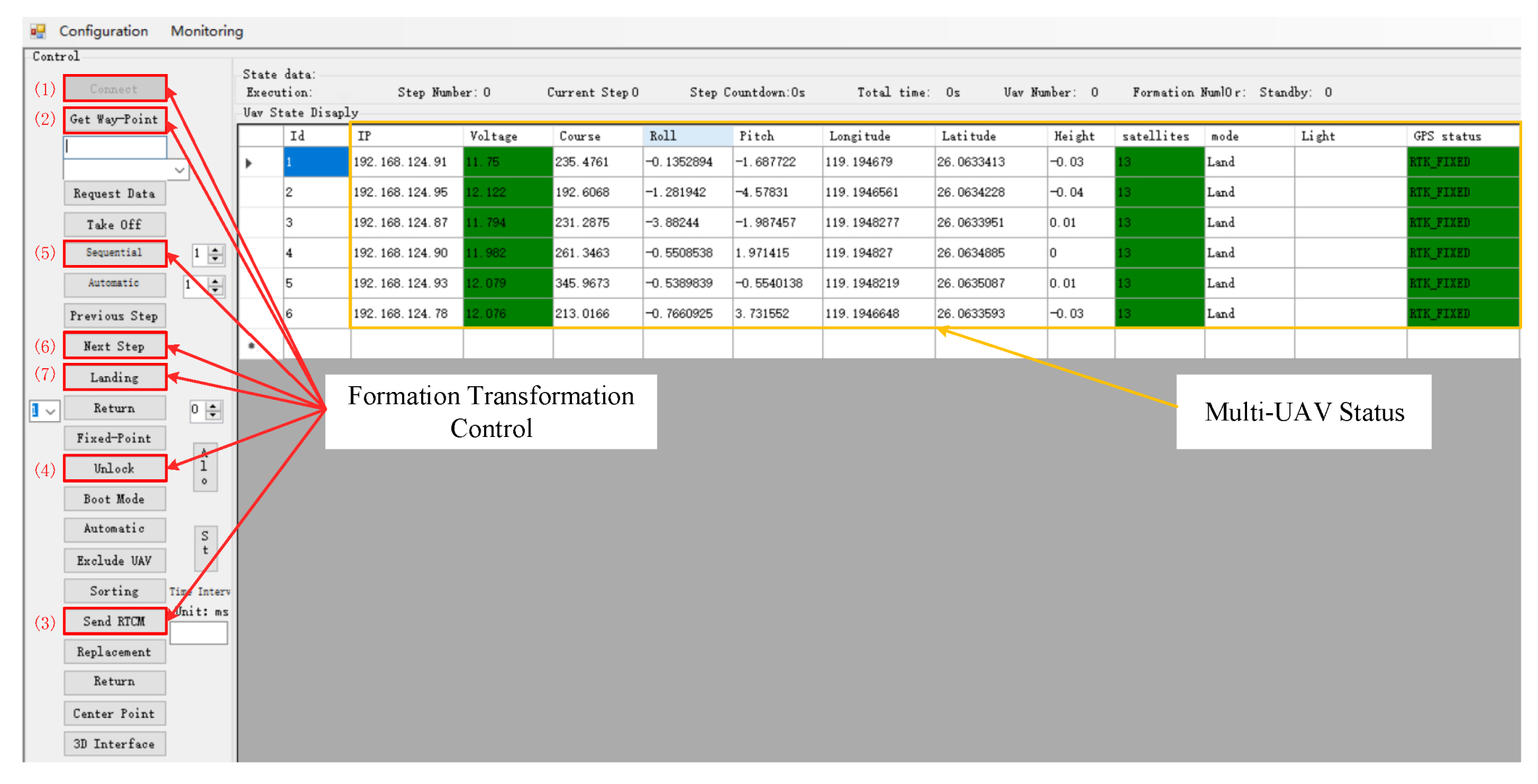Sort table by the Roll column header

point(686,136)
